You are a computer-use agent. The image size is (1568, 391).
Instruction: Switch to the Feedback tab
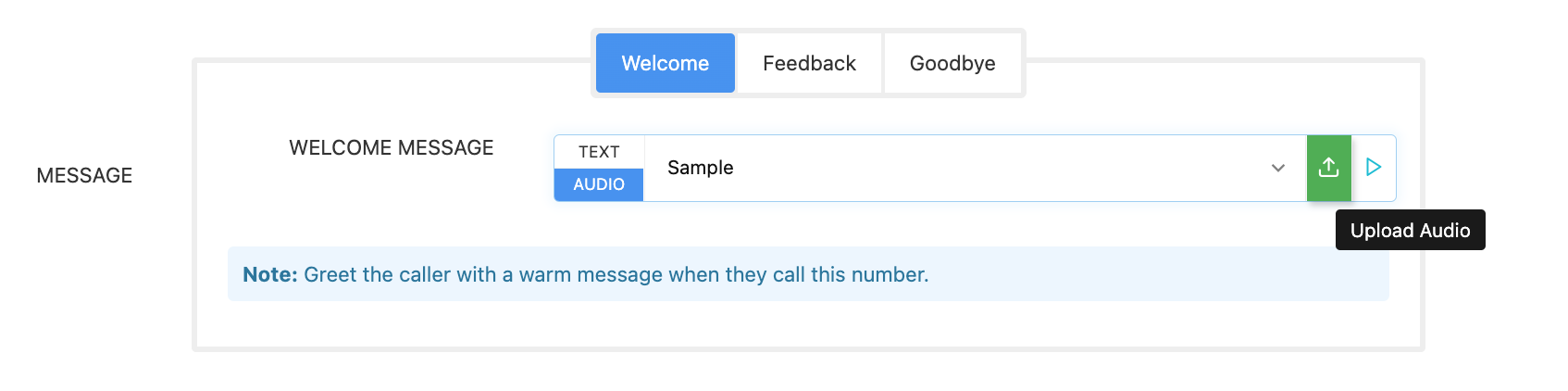809,63
